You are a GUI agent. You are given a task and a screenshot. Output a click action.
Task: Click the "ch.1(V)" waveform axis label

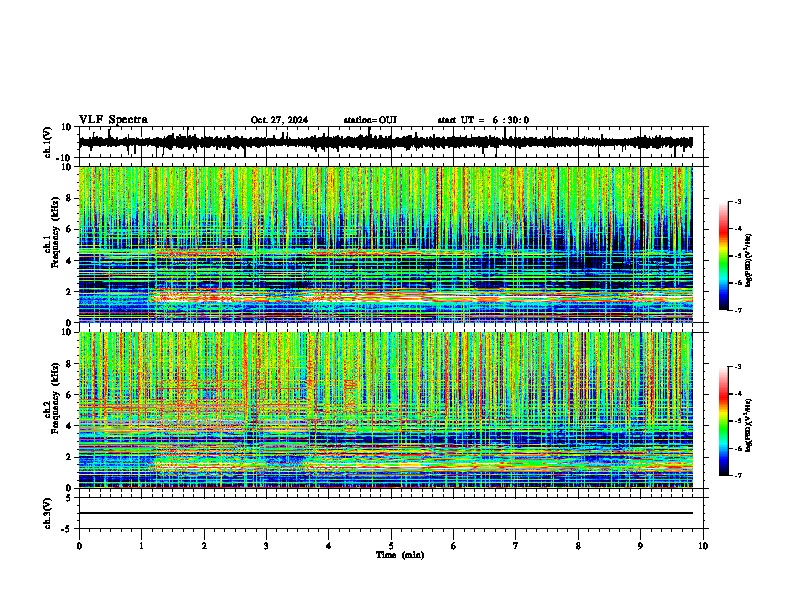(48, 142)
